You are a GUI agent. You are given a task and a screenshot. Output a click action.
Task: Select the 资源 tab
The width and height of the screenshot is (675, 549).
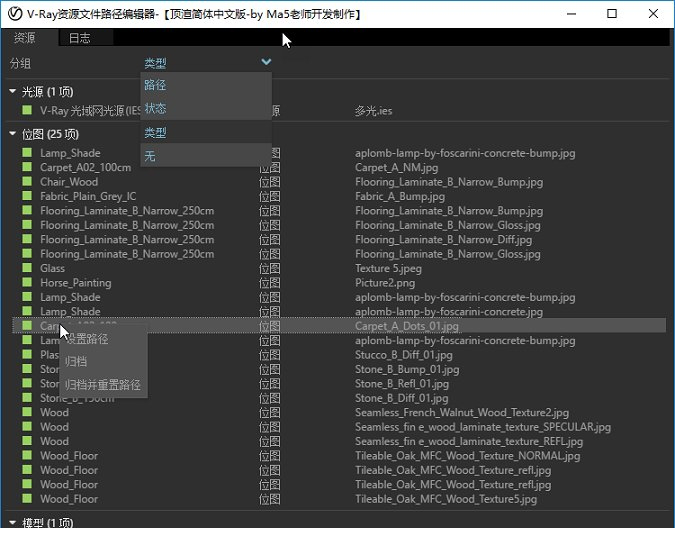pyautogui.click(x=25, y=38)
